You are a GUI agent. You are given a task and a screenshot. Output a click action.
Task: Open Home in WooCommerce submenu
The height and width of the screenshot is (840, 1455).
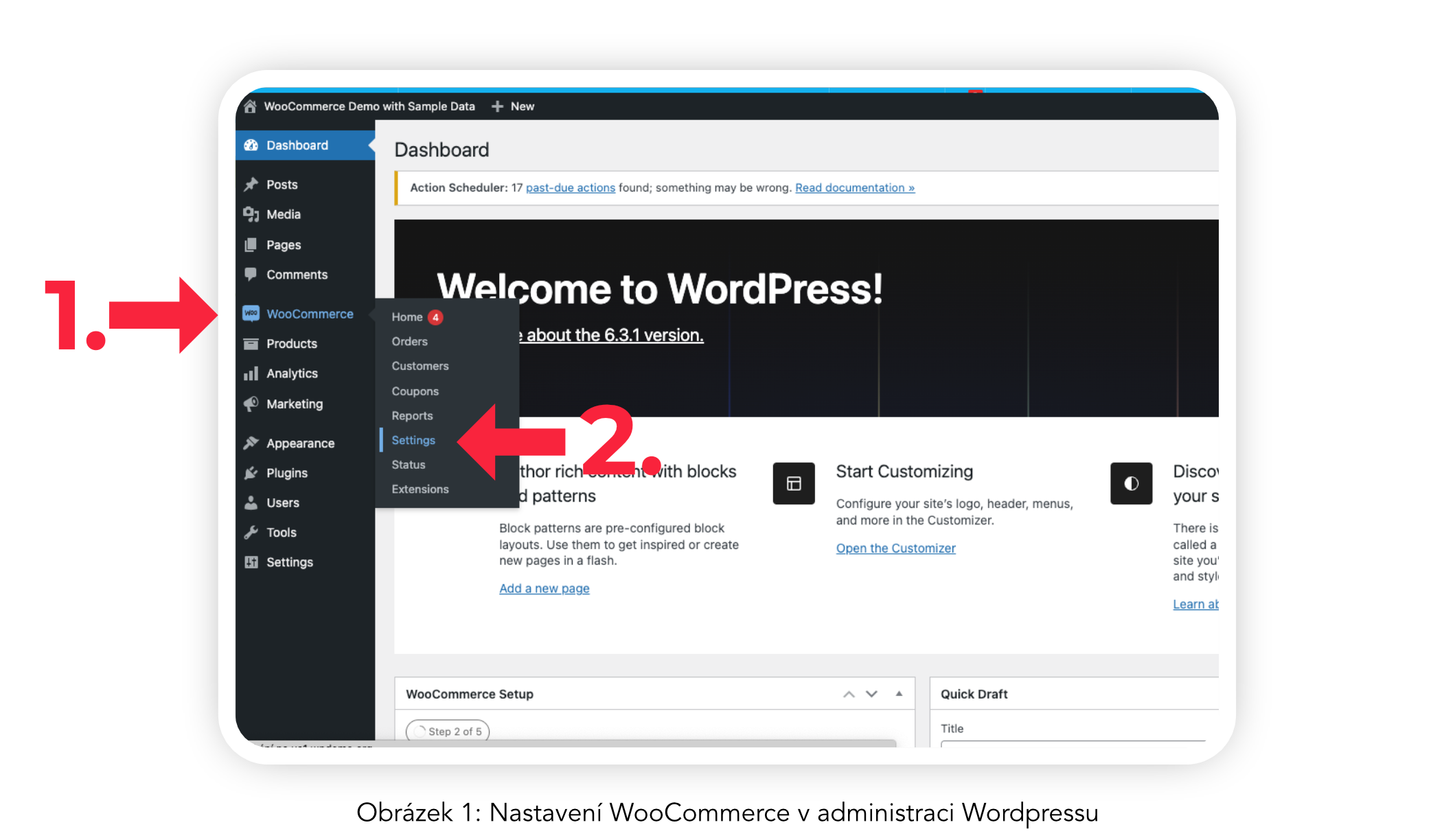tap(407, 317)
